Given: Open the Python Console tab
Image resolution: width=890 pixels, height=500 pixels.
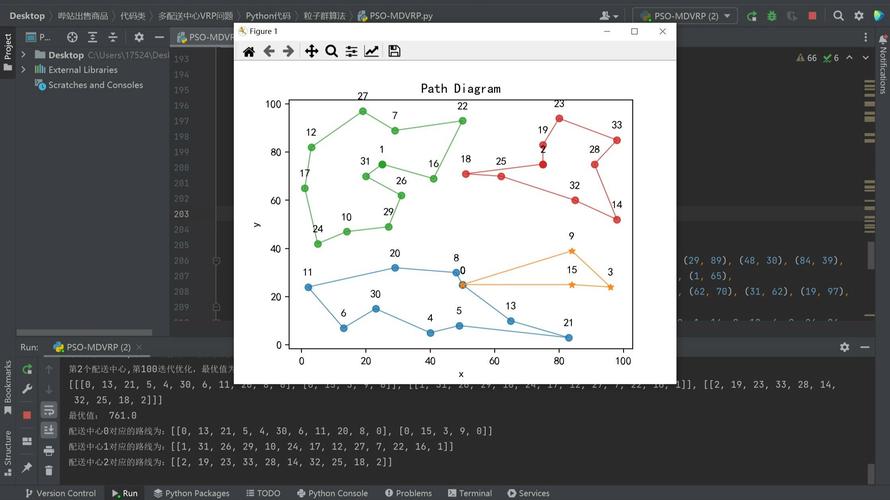Looking at the screenshot, I should point(331,493).
